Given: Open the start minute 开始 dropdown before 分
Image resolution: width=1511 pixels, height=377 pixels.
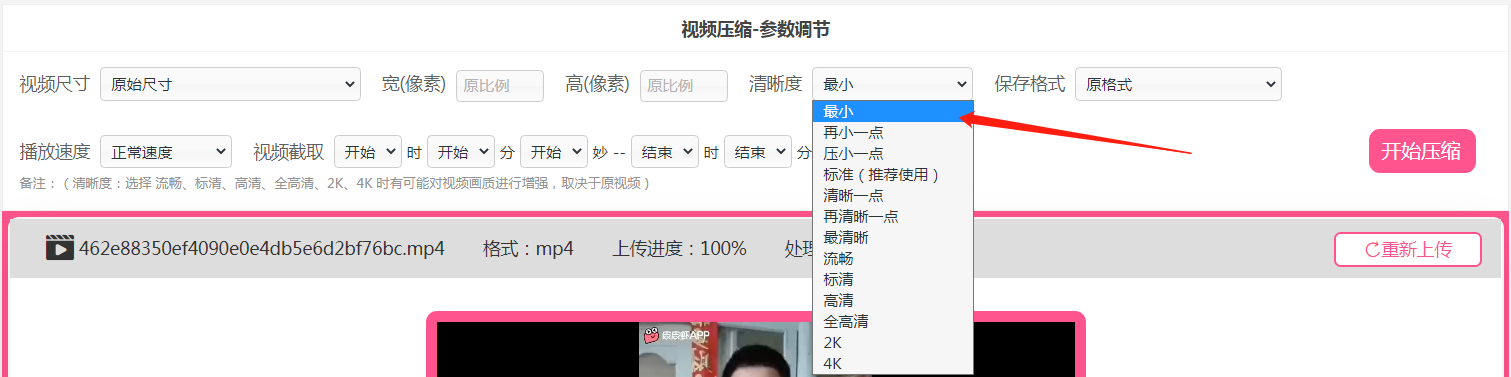Looking at the screenshot, I should pos(461,152).
